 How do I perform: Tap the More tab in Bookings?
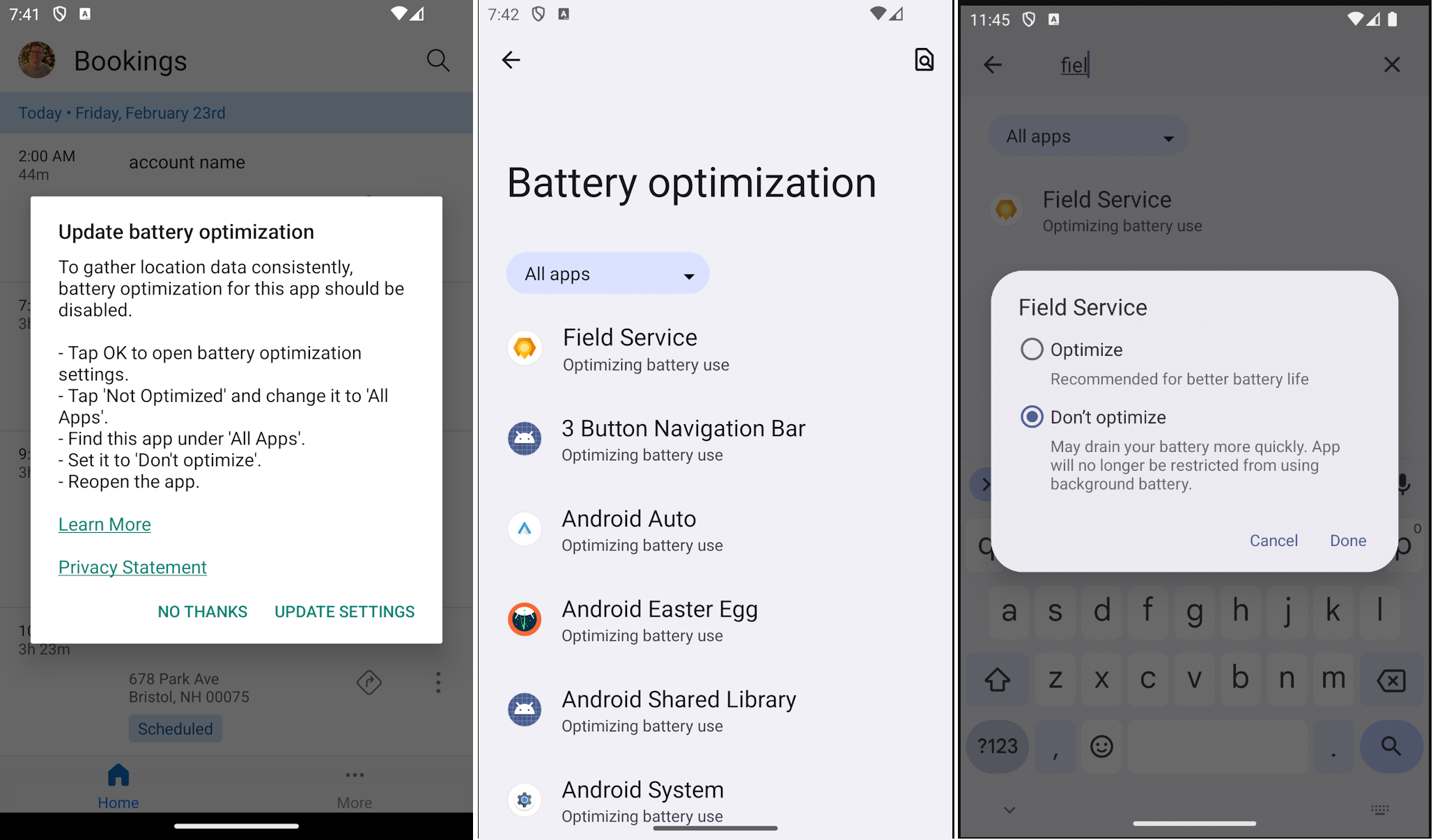355,783
